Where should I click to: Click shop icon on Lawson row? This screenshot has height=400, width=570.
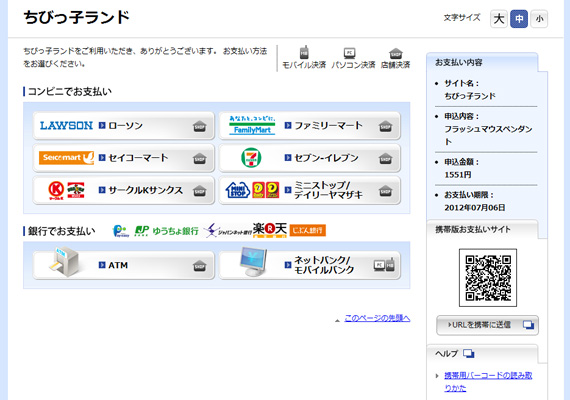(x=200, y=126)
